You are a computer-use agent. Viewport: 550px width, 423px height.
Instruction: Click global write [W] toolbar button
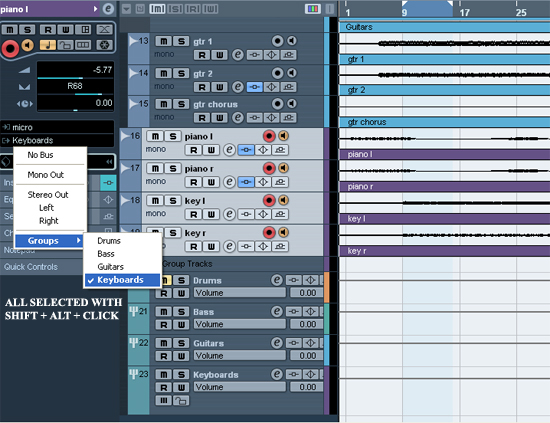(210, 9)
